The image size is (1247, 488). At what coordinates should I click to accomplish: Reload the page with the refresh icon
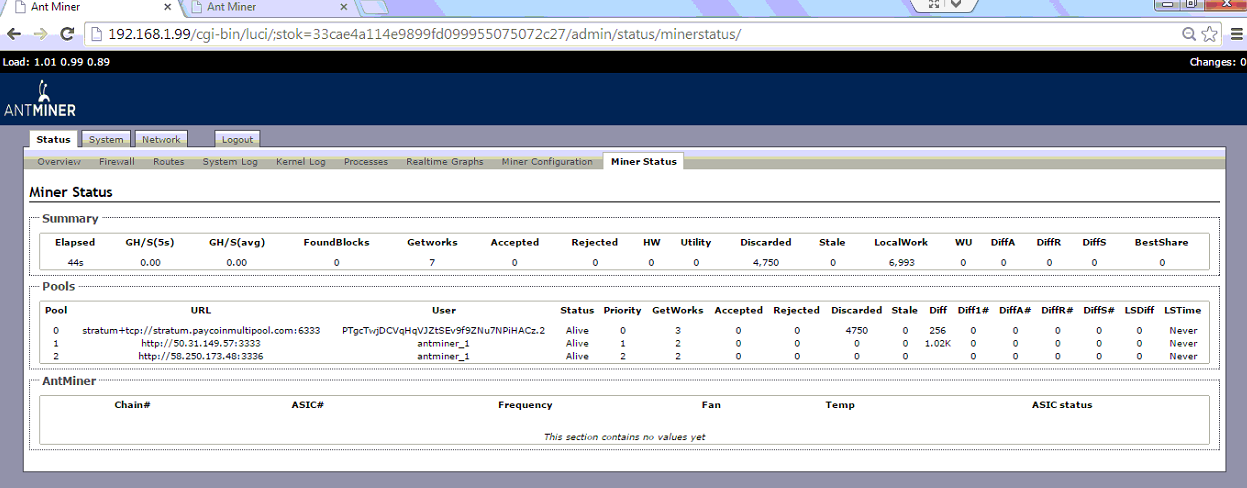(68, 33)
